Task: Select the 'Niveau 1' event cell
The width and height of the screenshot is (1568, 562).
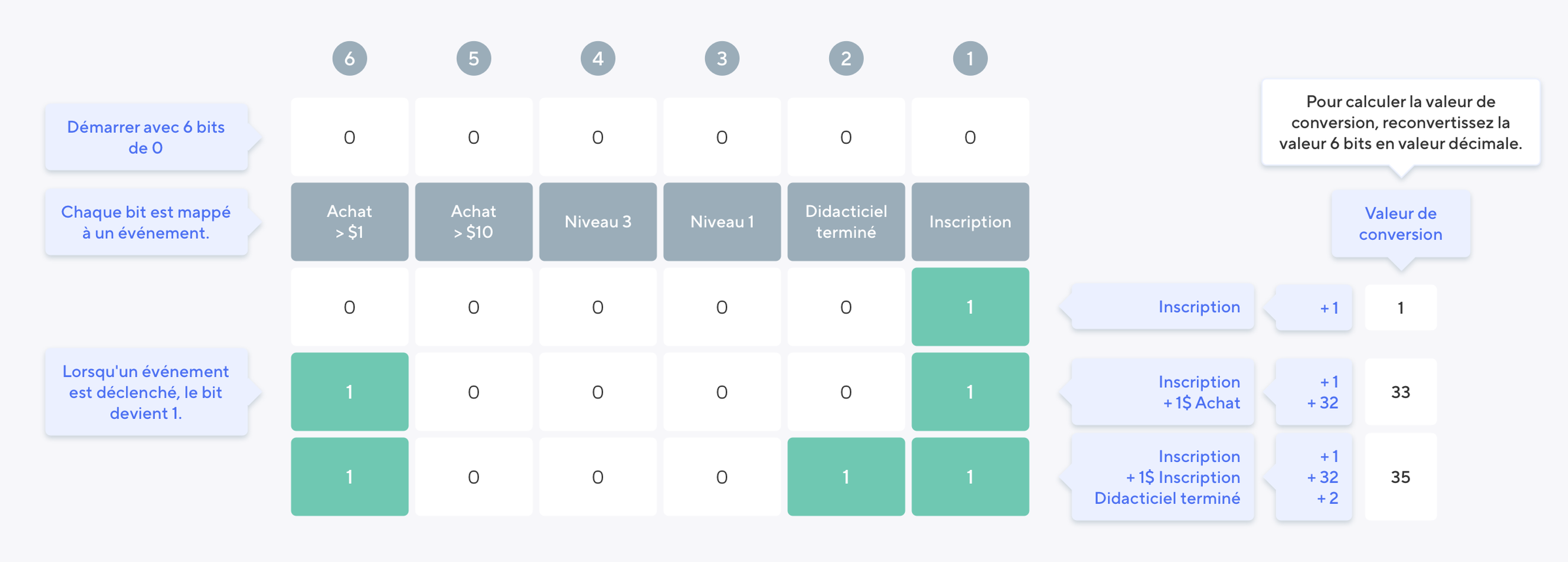Action: click(x=722, y=222)
